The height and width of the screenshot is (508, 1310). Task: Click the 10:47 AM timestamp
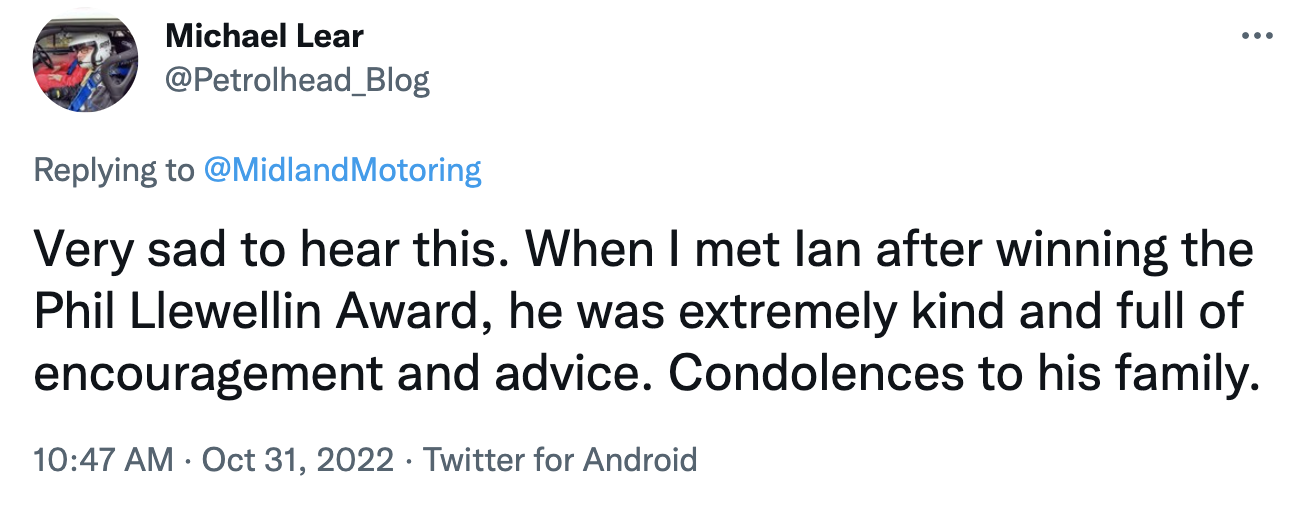point(104,459)
